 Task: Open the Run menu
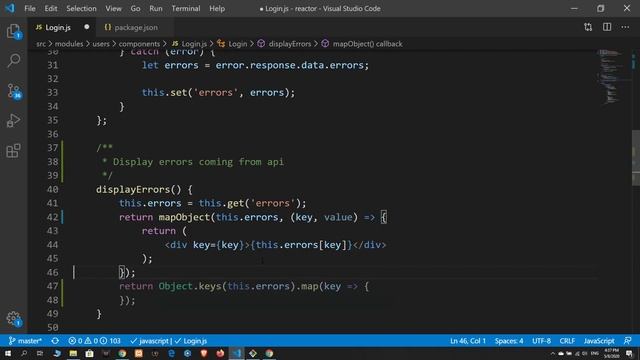click(156, 8)
